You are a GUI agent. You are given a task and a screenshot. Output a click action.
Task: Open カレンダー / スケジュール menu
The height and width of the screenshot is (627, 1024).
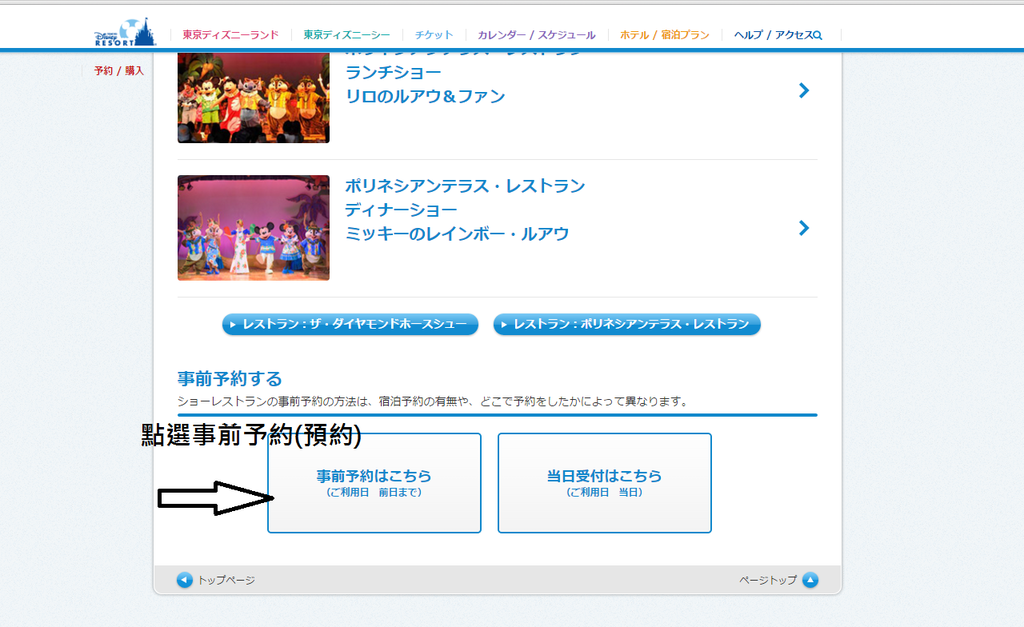coord(536,35)
